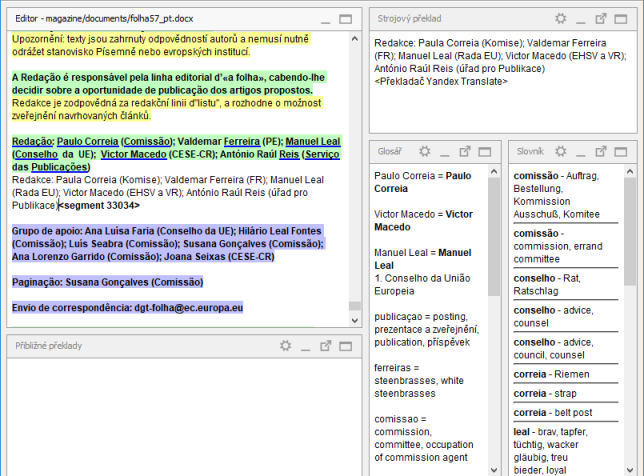Screen dimensions: 644x476
Task: Click the Slovník pane title
Action: pos(530,152)
